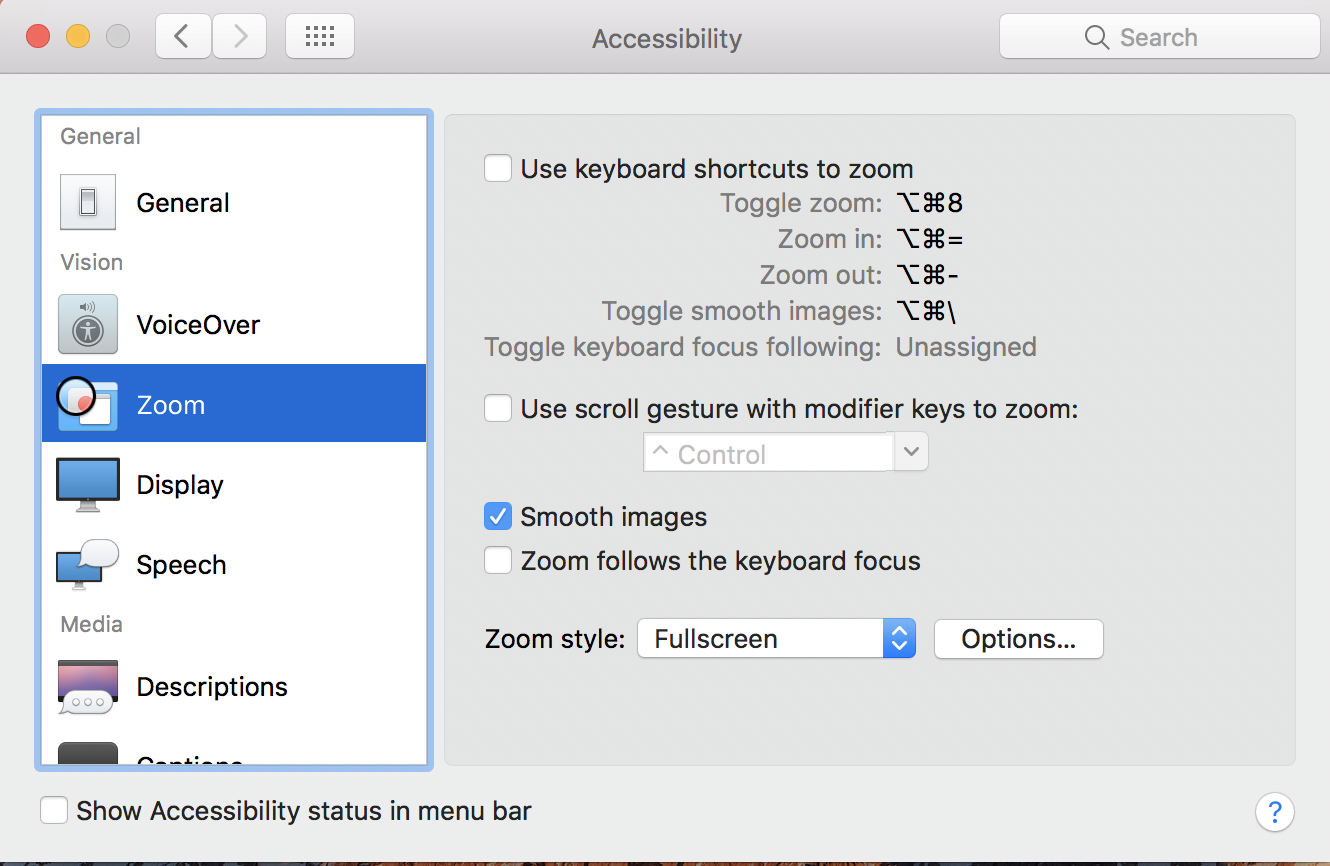Viewport: 1330px width, 866px height.
Task: Open help question mark button
Action: (x=1275, y=811)
